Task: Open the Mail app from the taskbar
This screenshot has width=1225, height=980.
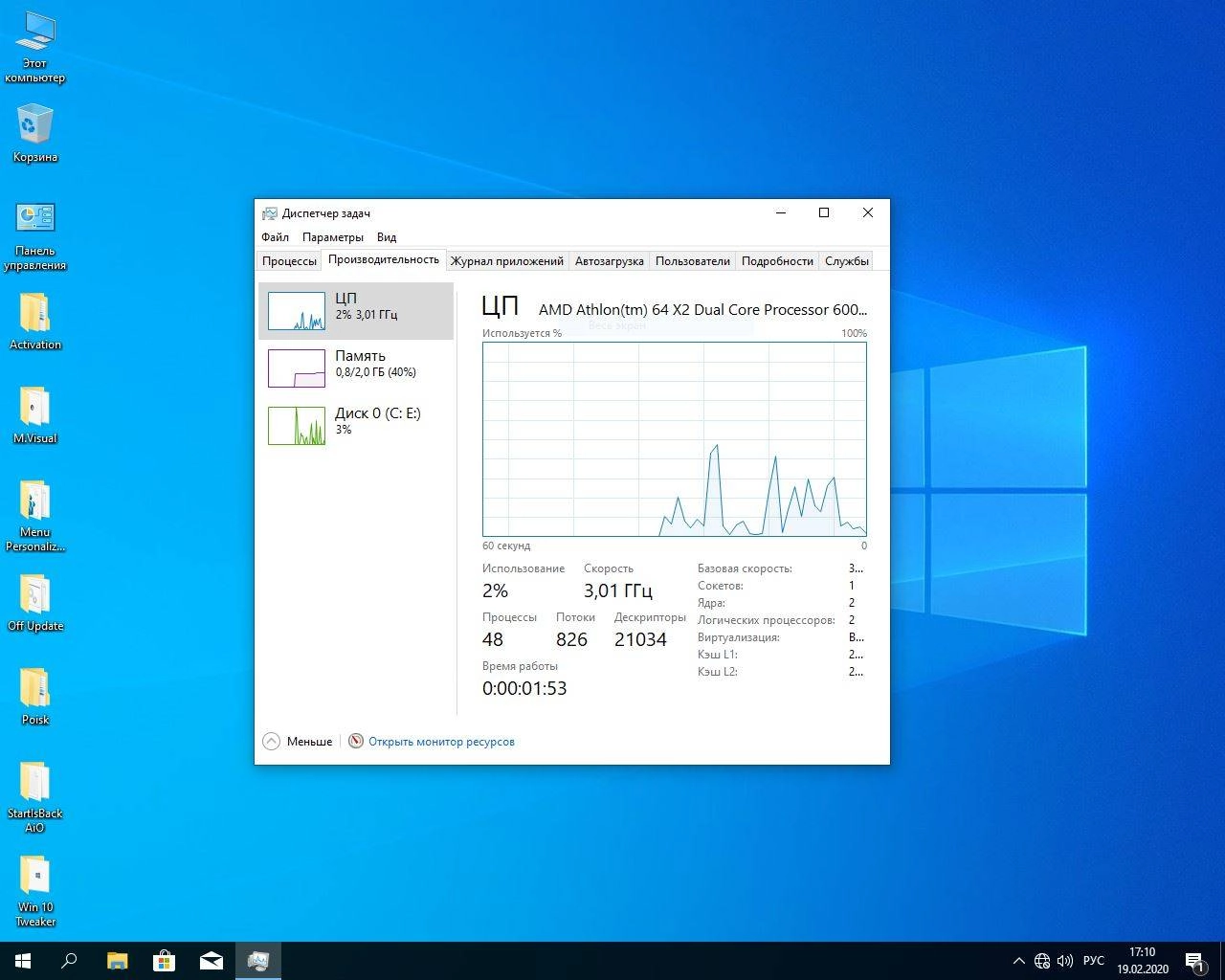Action: (211, 961)
